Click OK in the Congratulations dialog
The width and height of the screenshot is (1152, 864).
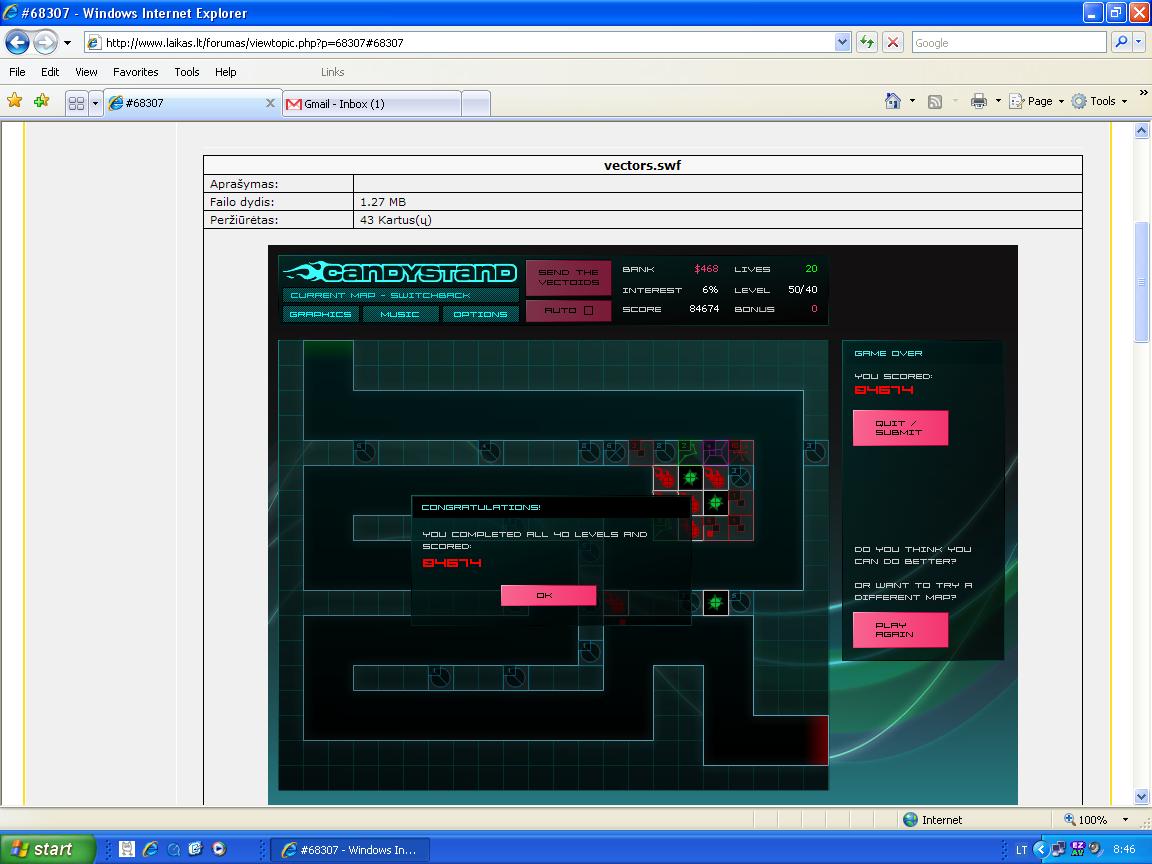[548, 595]
